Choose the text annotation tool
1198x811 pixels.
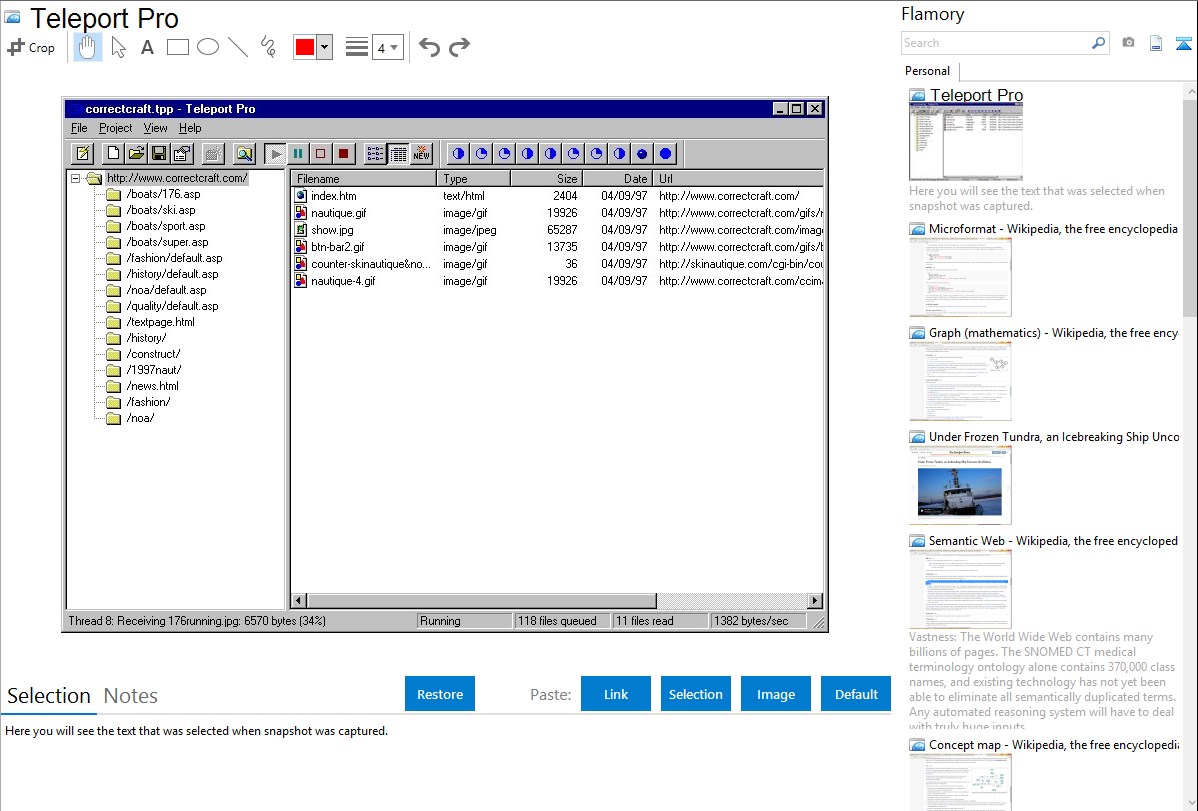pos(147,47)
